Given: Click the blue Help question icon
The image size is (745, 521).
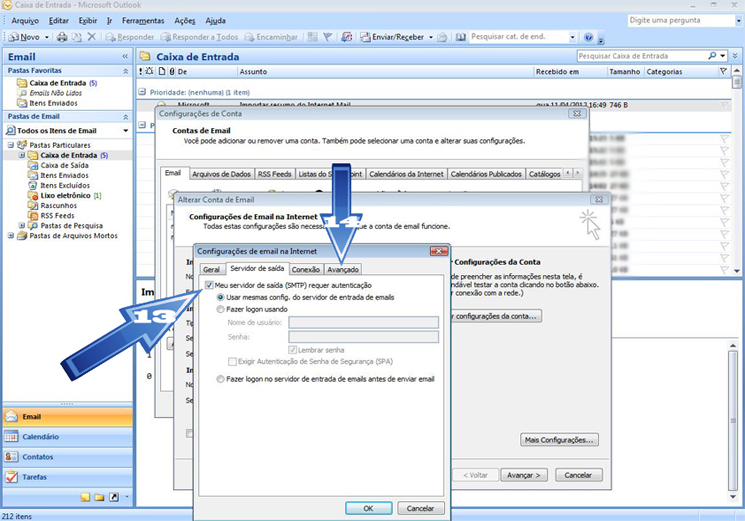Looking at the screenshot, I should (588, 37).
